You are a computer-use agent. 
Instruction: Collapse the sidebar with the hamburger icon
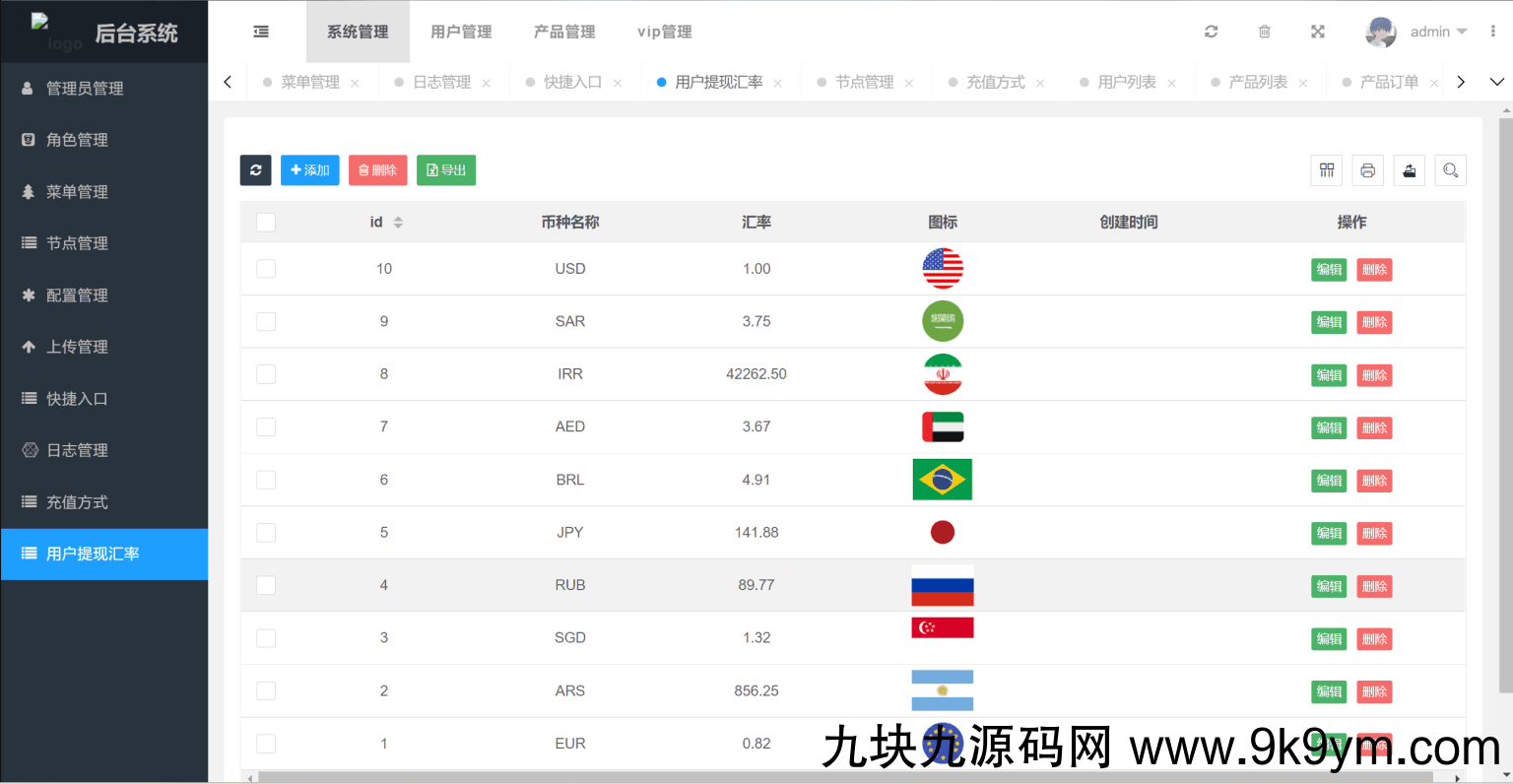pyautogui.click(x=261, y=32)
